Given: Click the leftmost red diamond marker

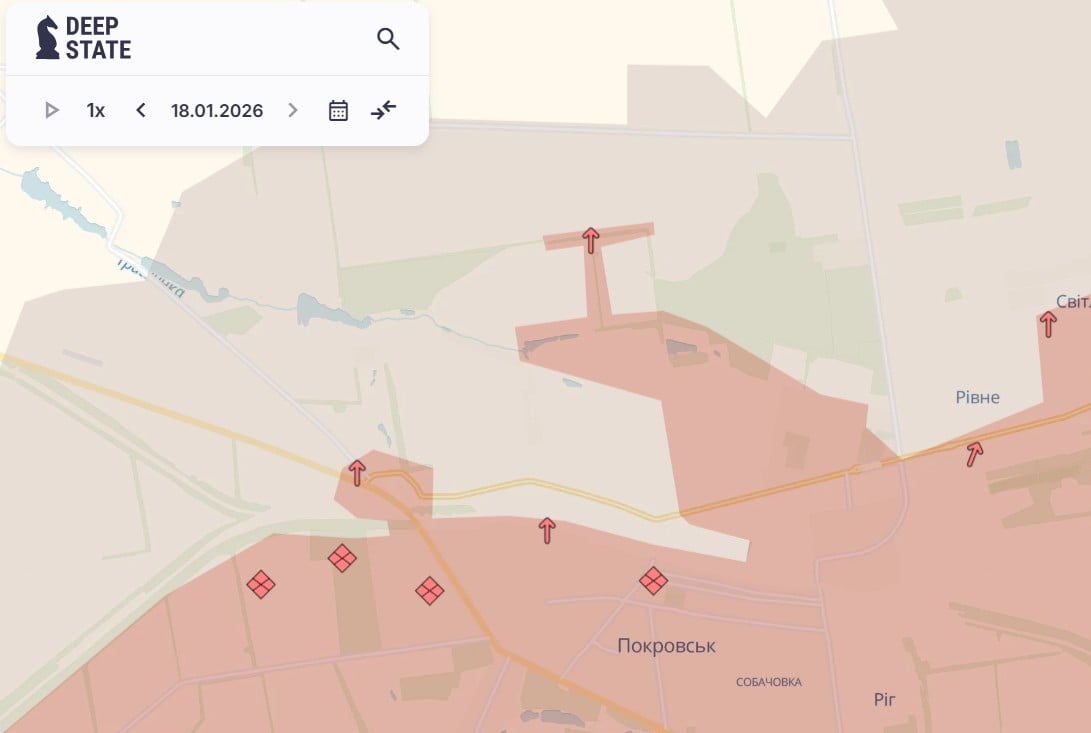Looking at the screenshot, I should (x=263, y=585).
